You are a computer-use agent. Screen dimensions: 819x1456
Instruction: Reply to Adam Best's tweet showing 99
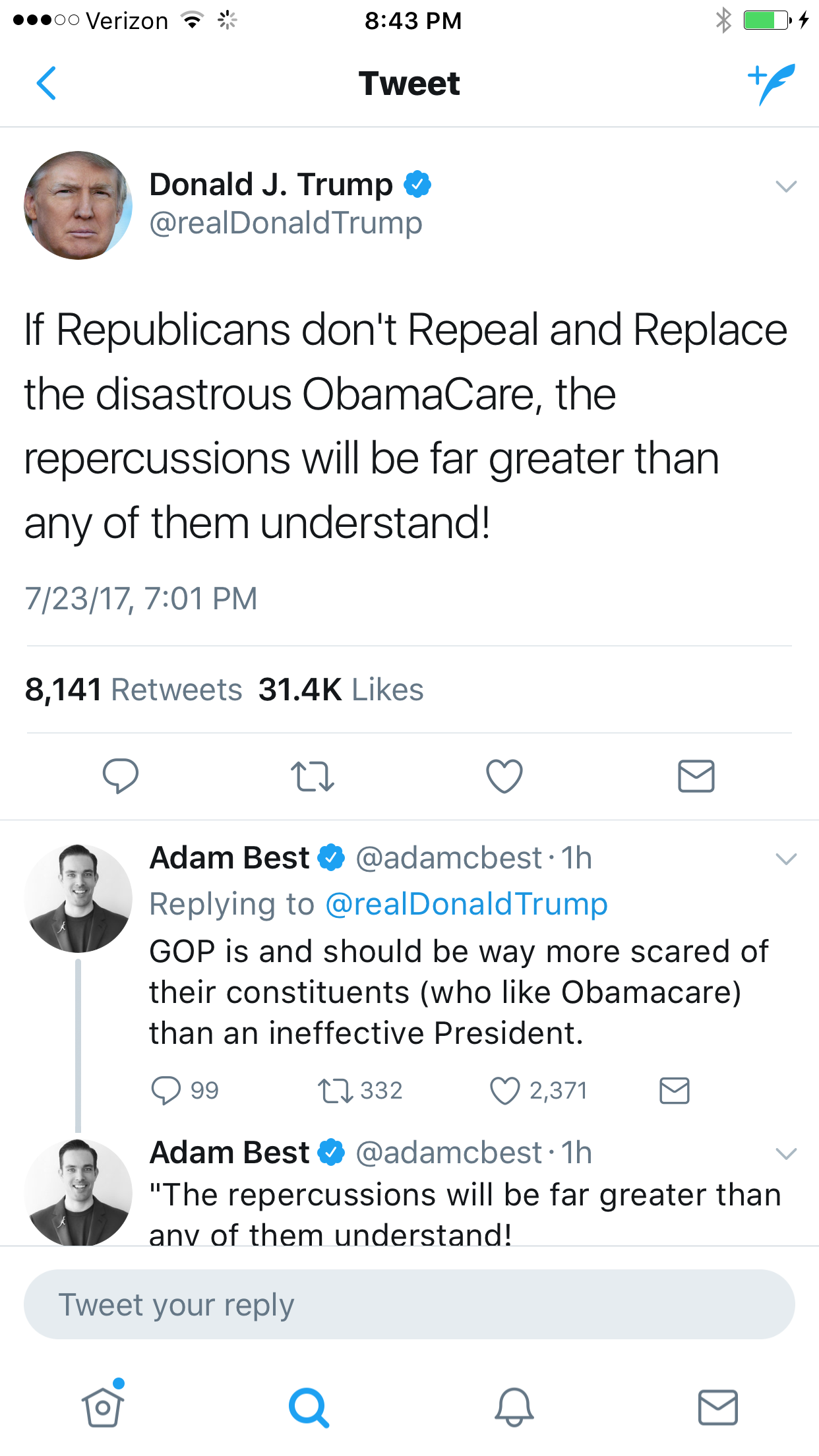pos(185,1091)
